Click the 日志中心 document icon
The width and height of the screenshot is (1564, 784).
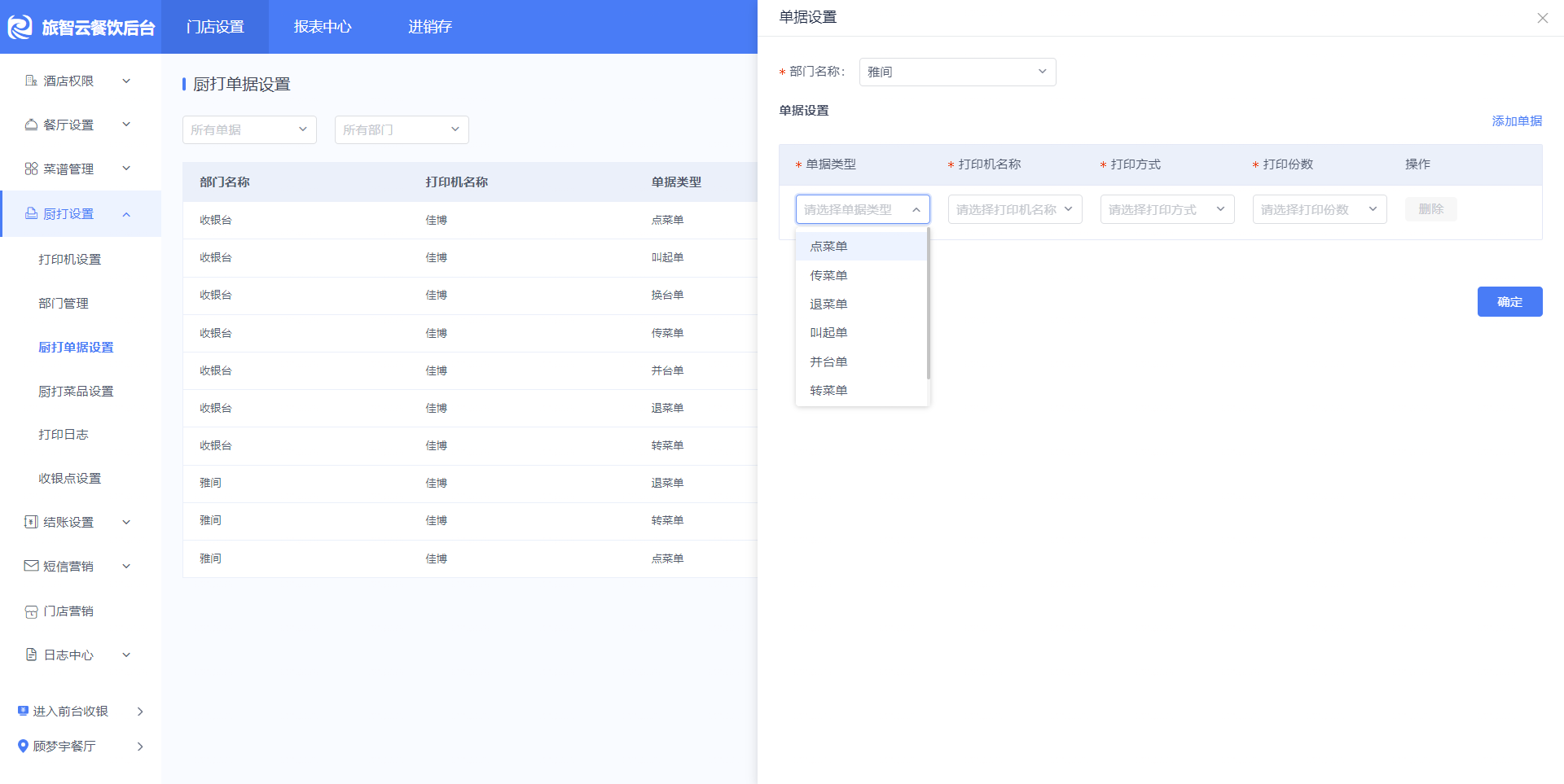click(31, 655)
